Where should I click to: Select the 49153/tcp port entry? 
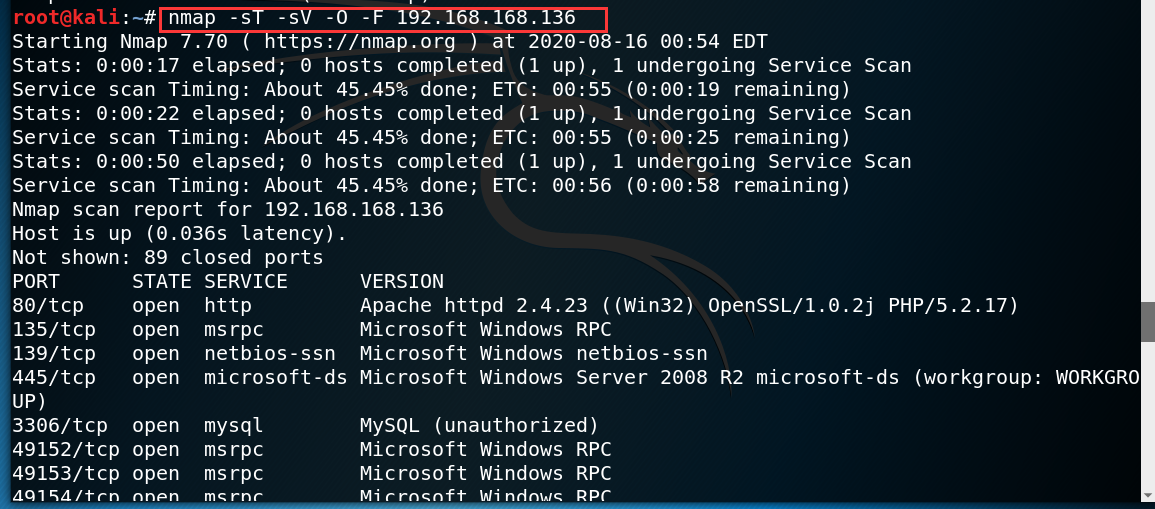(64, 473)
